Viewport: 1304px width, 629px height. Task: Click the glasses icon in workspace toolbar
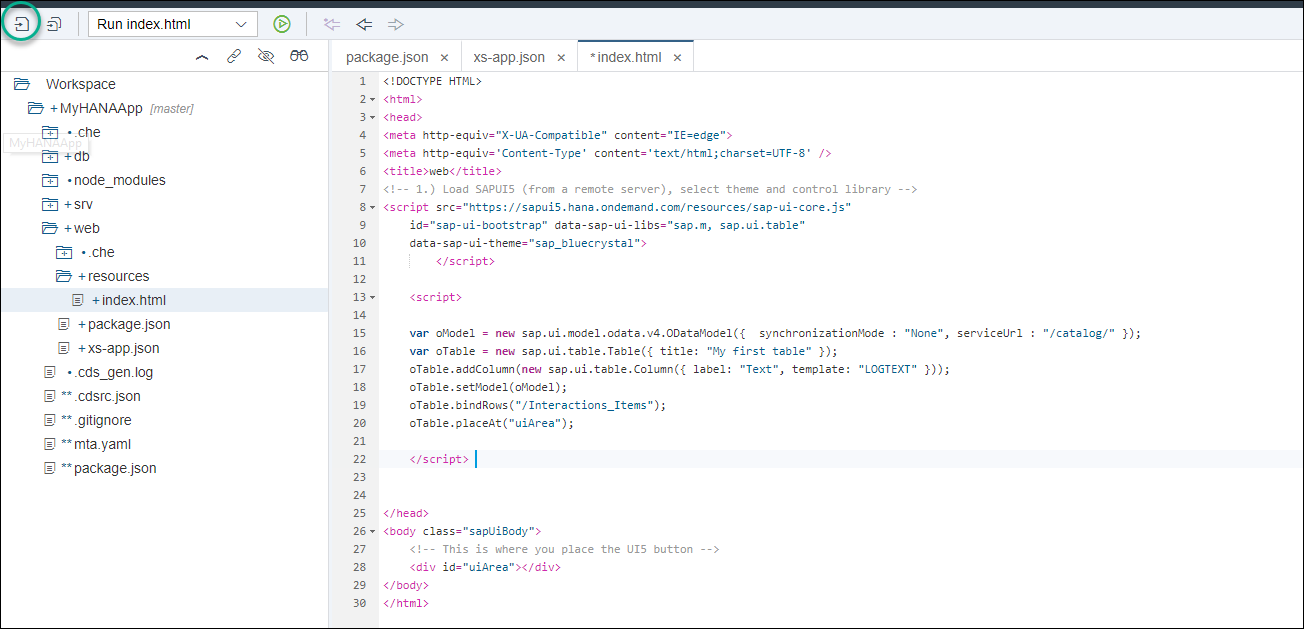[x=299, y=57]
